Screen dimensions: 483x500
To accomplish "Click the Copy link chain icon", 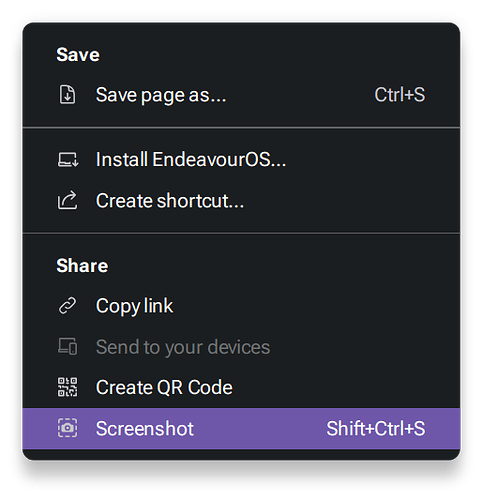I will pyautogui.click(x=67, y=306).
